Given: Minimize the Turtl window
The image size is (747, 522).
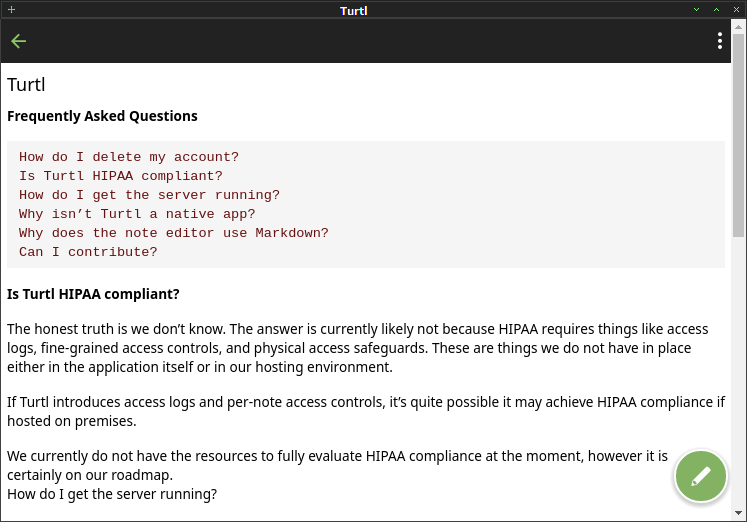Looking at the screenshot, I should [696, 10].
